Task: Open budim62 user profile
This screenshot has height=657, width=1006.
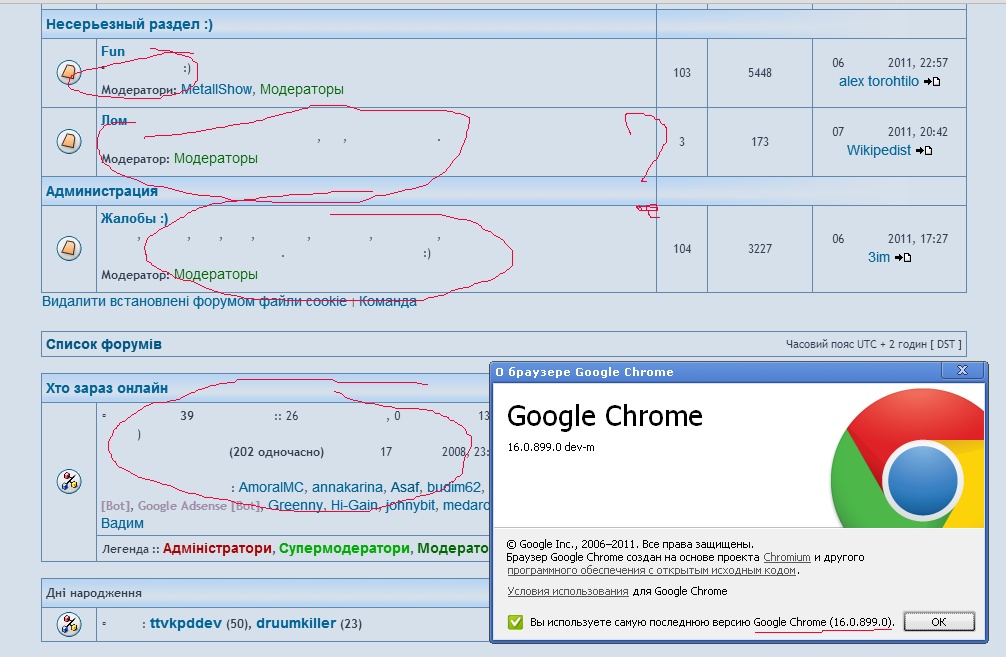Action: (454, 487)
